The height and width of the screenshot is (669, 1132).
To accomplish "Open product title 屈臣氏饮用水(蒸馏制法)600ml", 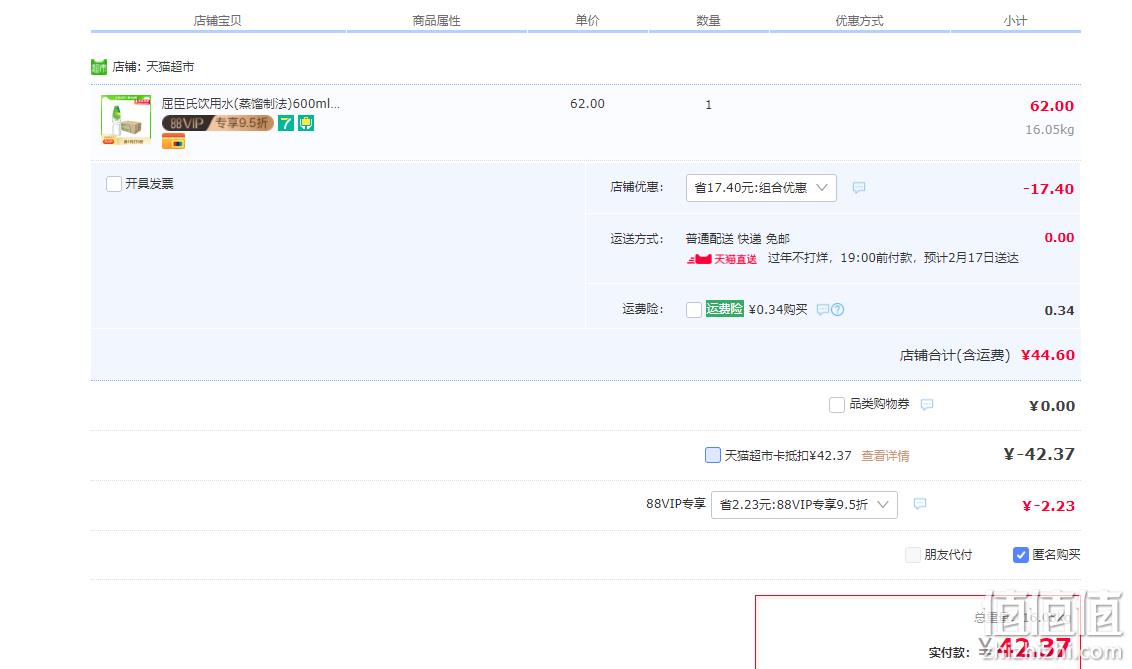I will (x=250, y=103).
